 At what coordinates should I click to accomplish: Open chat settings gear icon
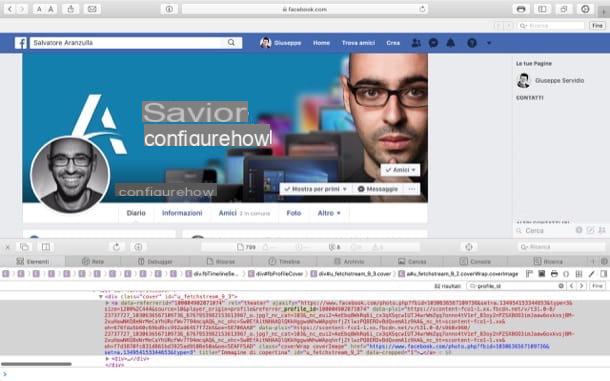[579, 230]
